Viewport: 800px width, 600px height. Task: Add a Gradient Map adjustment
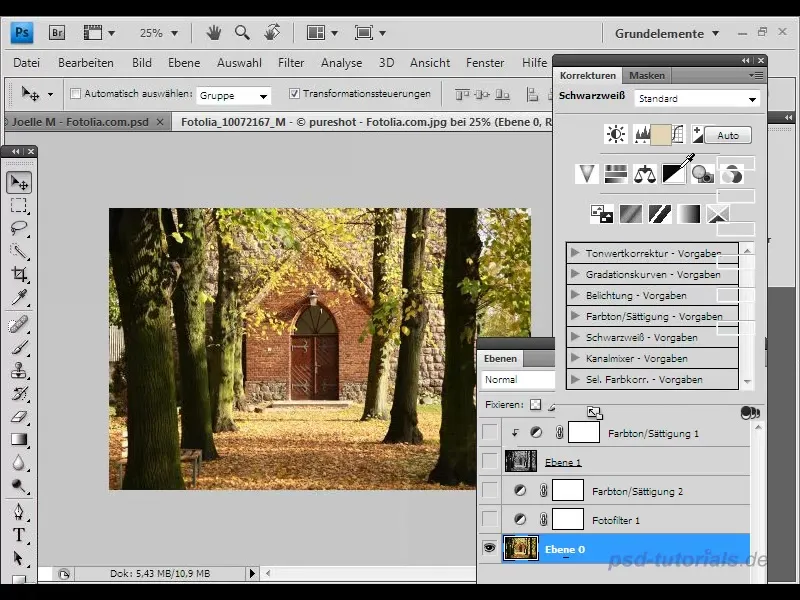tap(688, 214)
